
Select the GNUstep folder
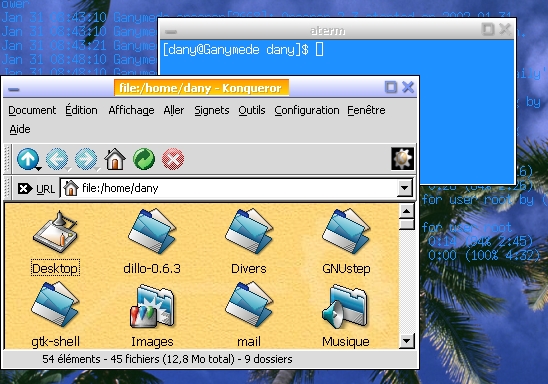point(346,231)
